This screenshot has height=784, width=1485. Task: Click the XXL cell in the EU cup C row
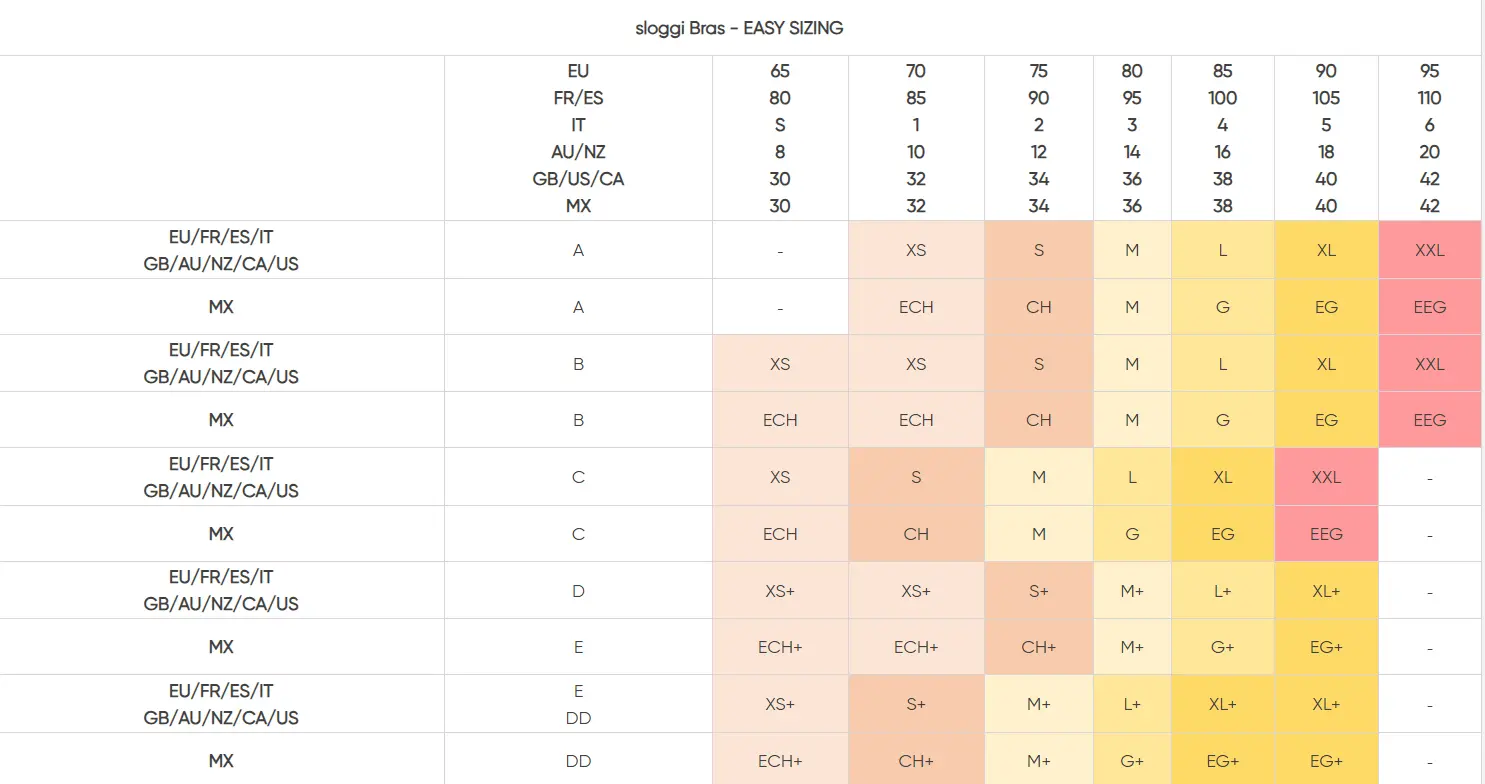(x=1325, y=477)
